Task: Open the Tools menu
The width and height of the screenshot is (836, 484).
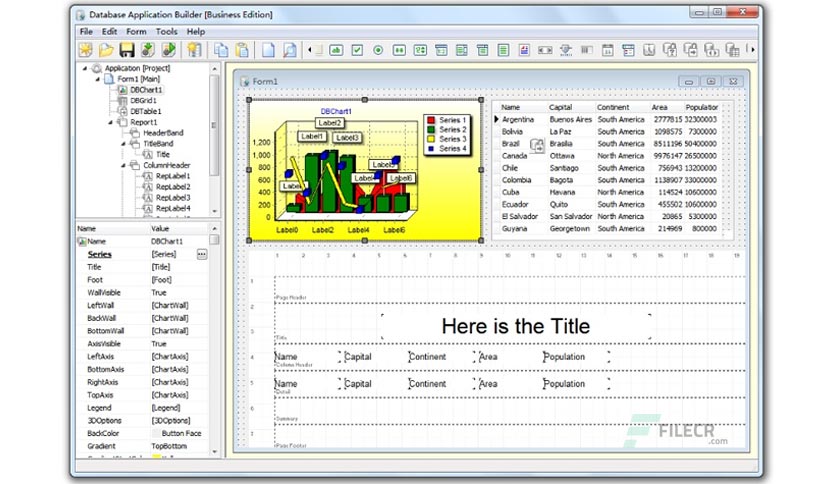Action: [166, 31]
